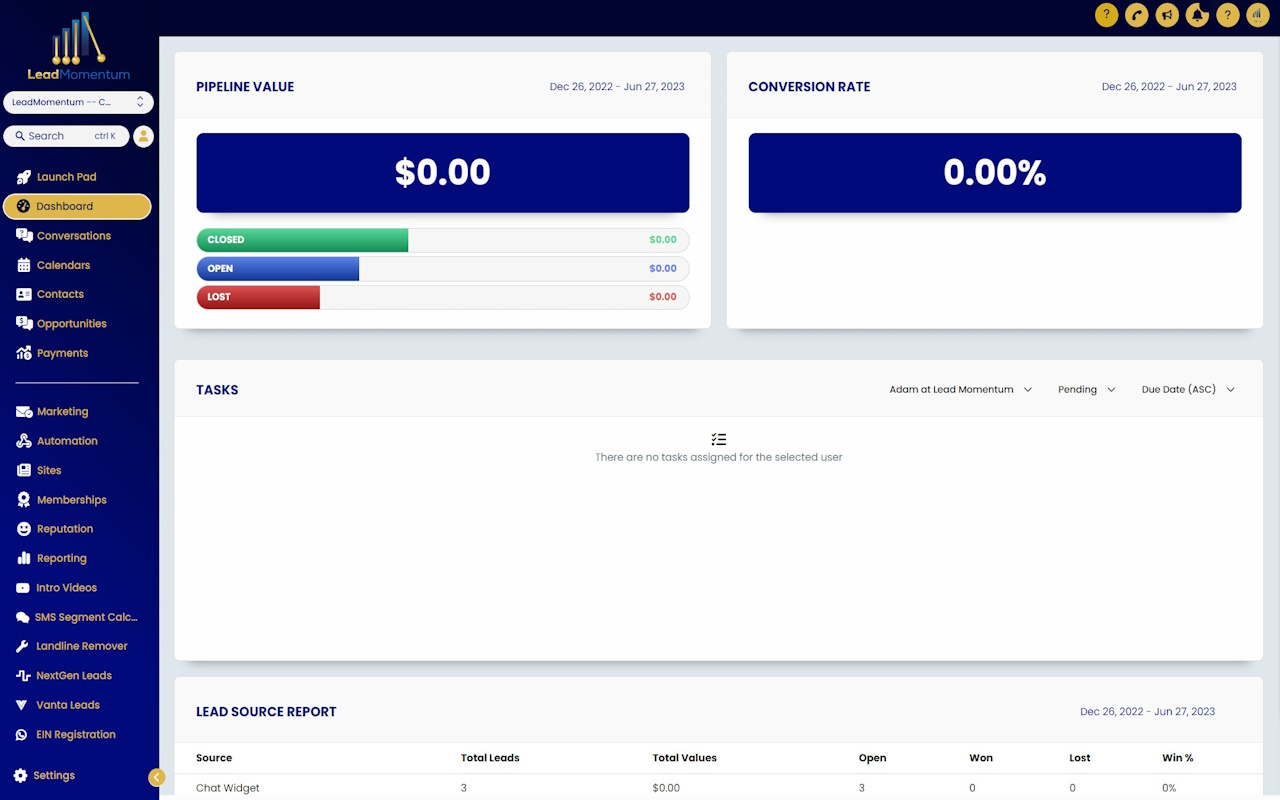Expand the Adam at Lead Momentum dropdown

(960, 390)
